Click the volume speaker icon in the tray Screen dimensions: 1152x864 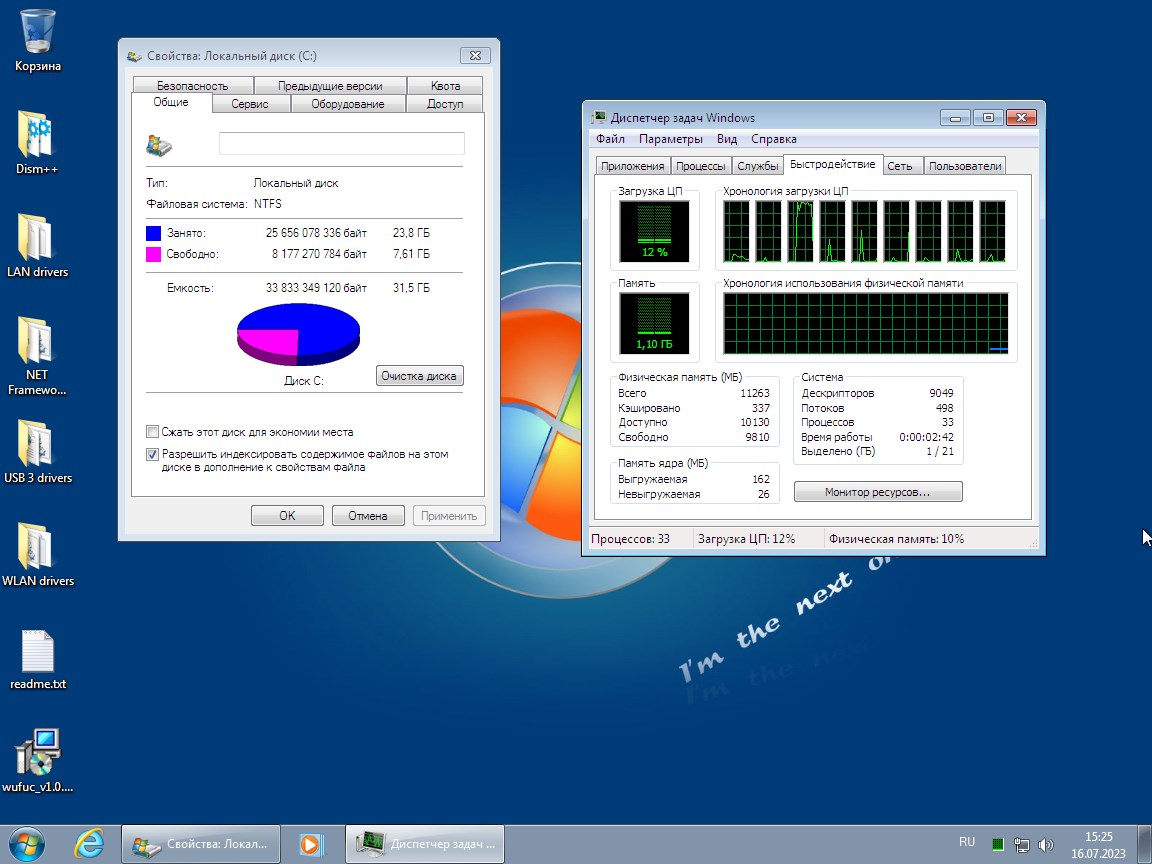pyautogui.click(x=1046, y=843)
